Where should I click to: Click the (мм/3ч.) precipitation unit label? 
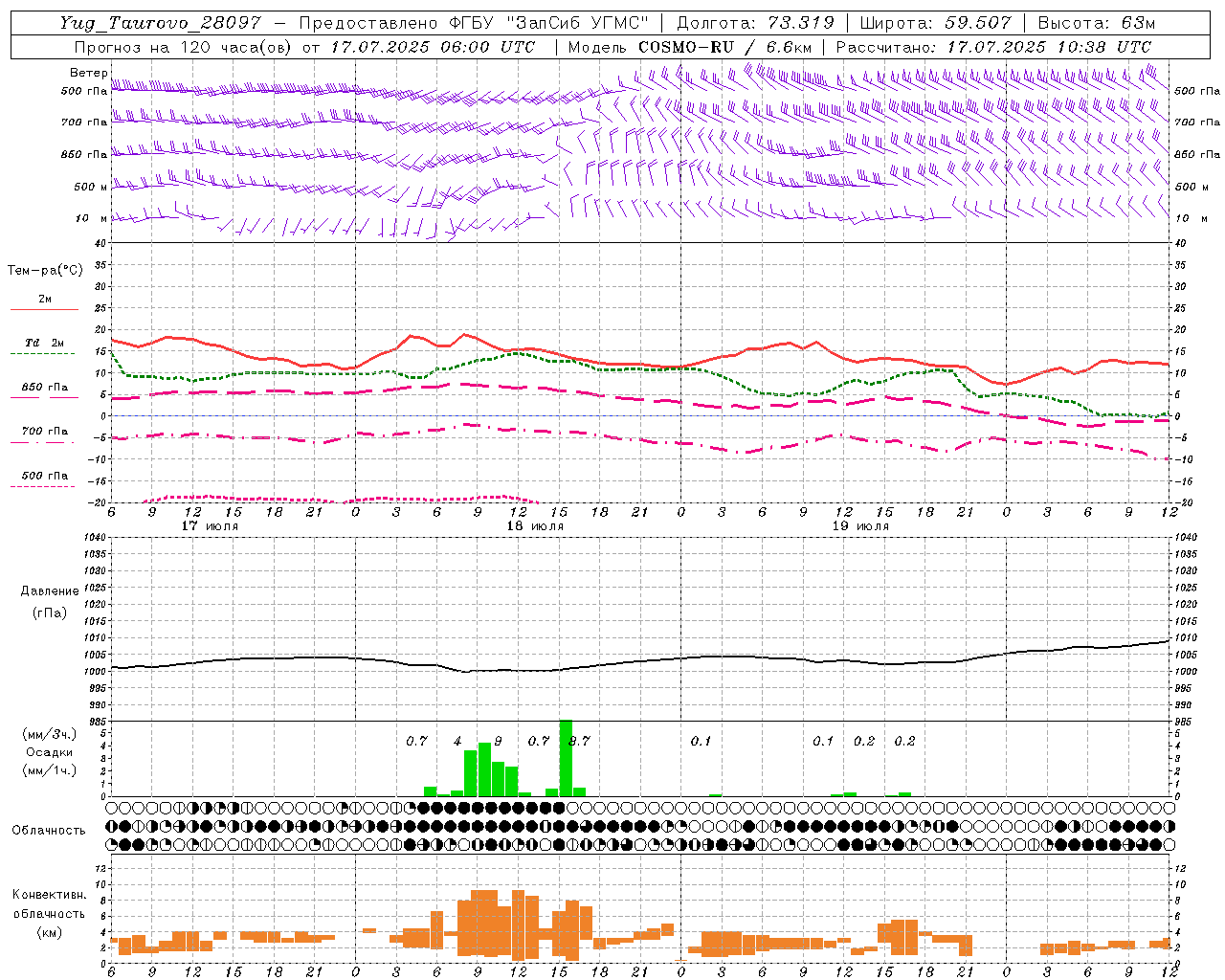coord(50,734)
